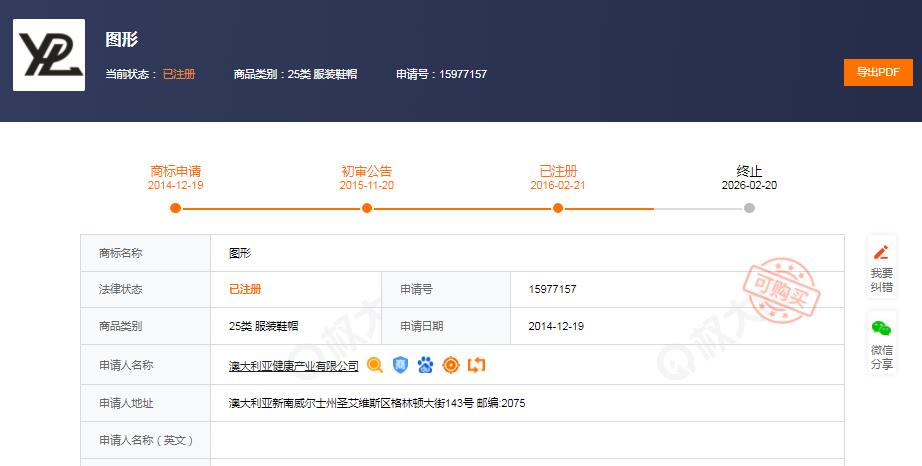Click the 商标申请 timeline date 2014-12-19
922x466 pixels.
[x=175, y=185]
